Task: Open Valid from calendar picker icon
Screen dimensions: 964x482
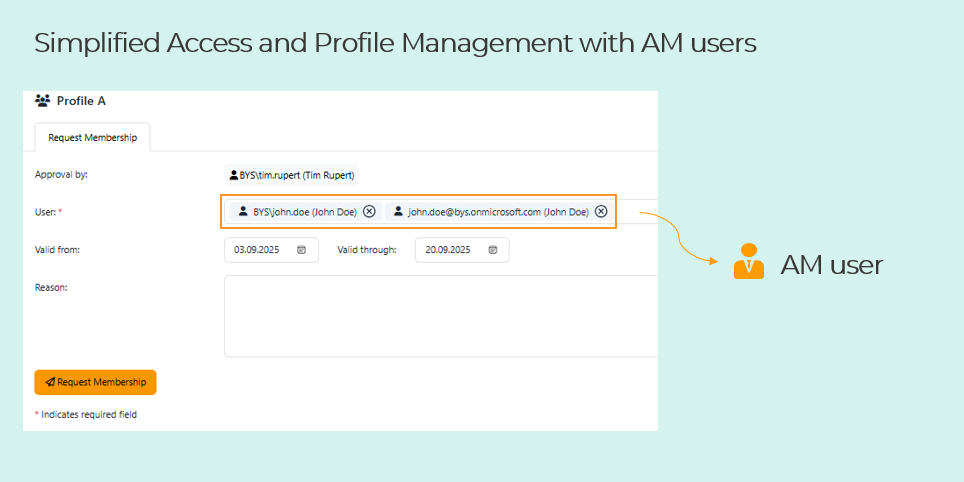Action: coord(301,250)
